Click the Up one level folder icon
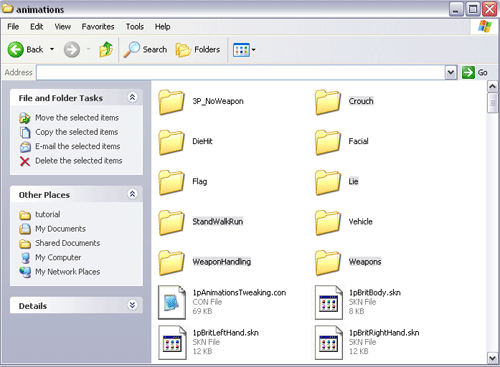The width and height of the screenshot is (500, 367). point(106,50)
